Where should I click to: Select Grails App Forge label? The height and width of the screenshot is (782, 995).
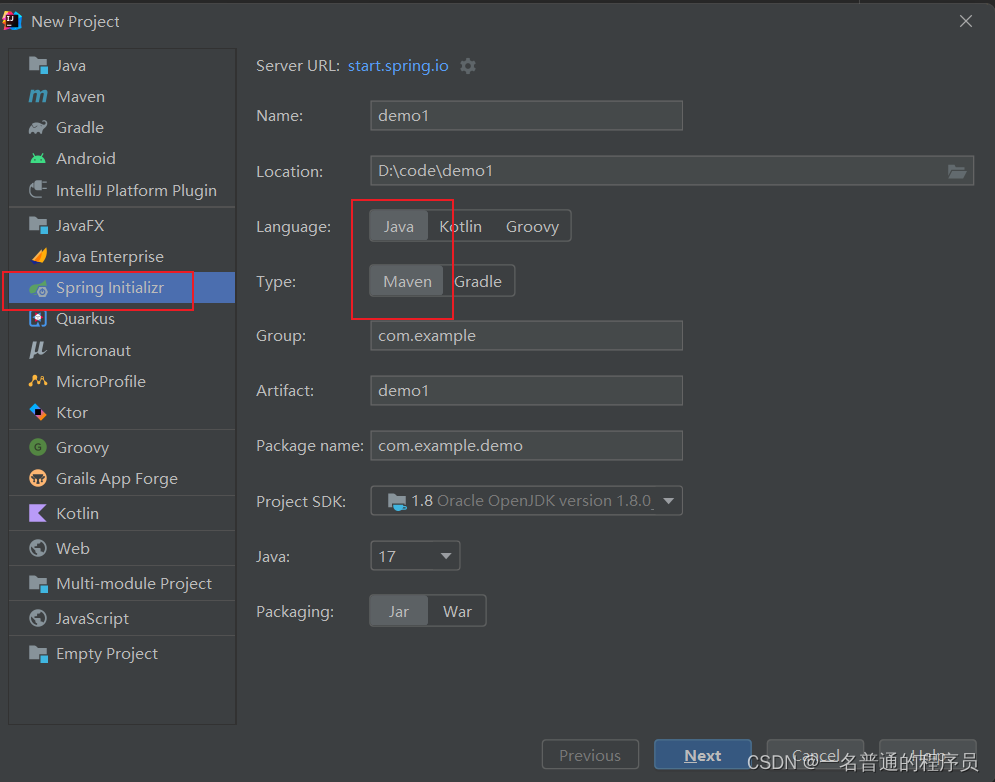pos(117,479)
